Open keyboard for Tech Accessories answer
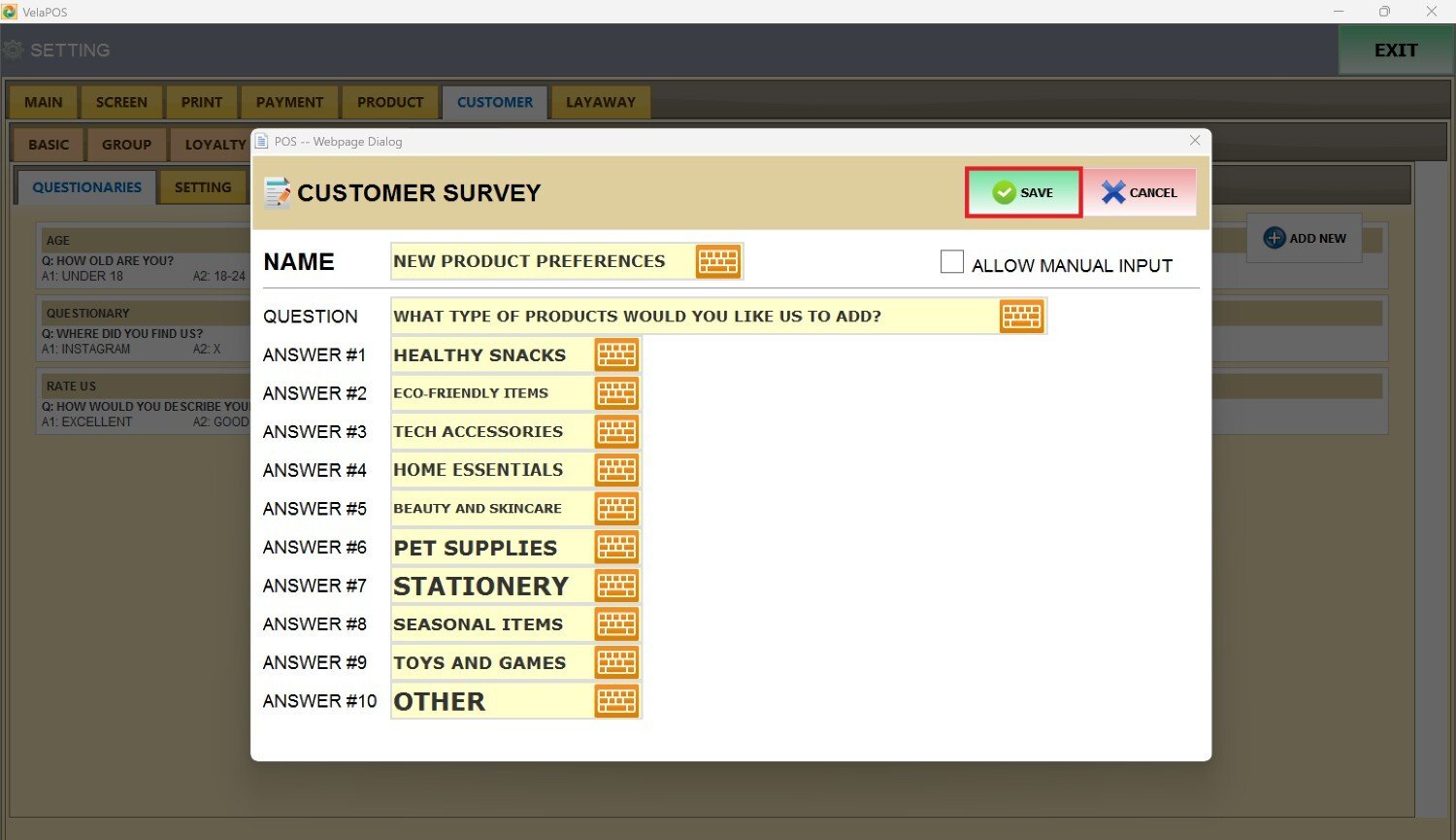The image size is (1456, 840). click(x=616, y=431)
